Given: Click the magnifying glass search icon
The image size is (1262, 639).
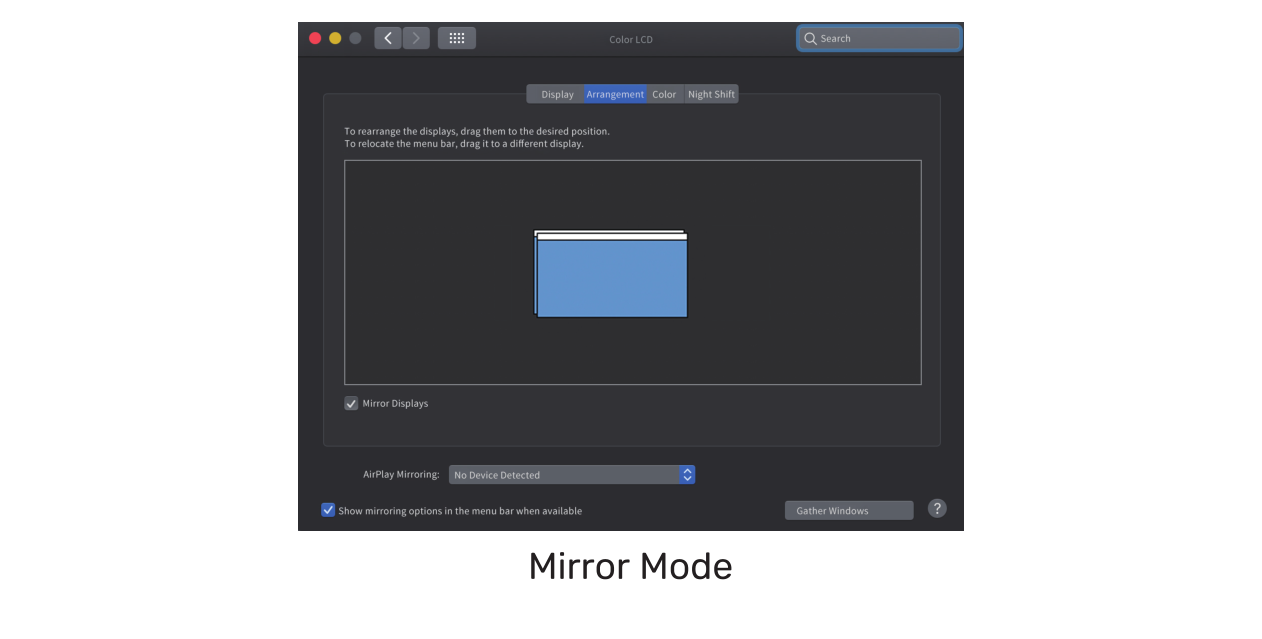Looking at the screenshot, I should tap(810, 39).
